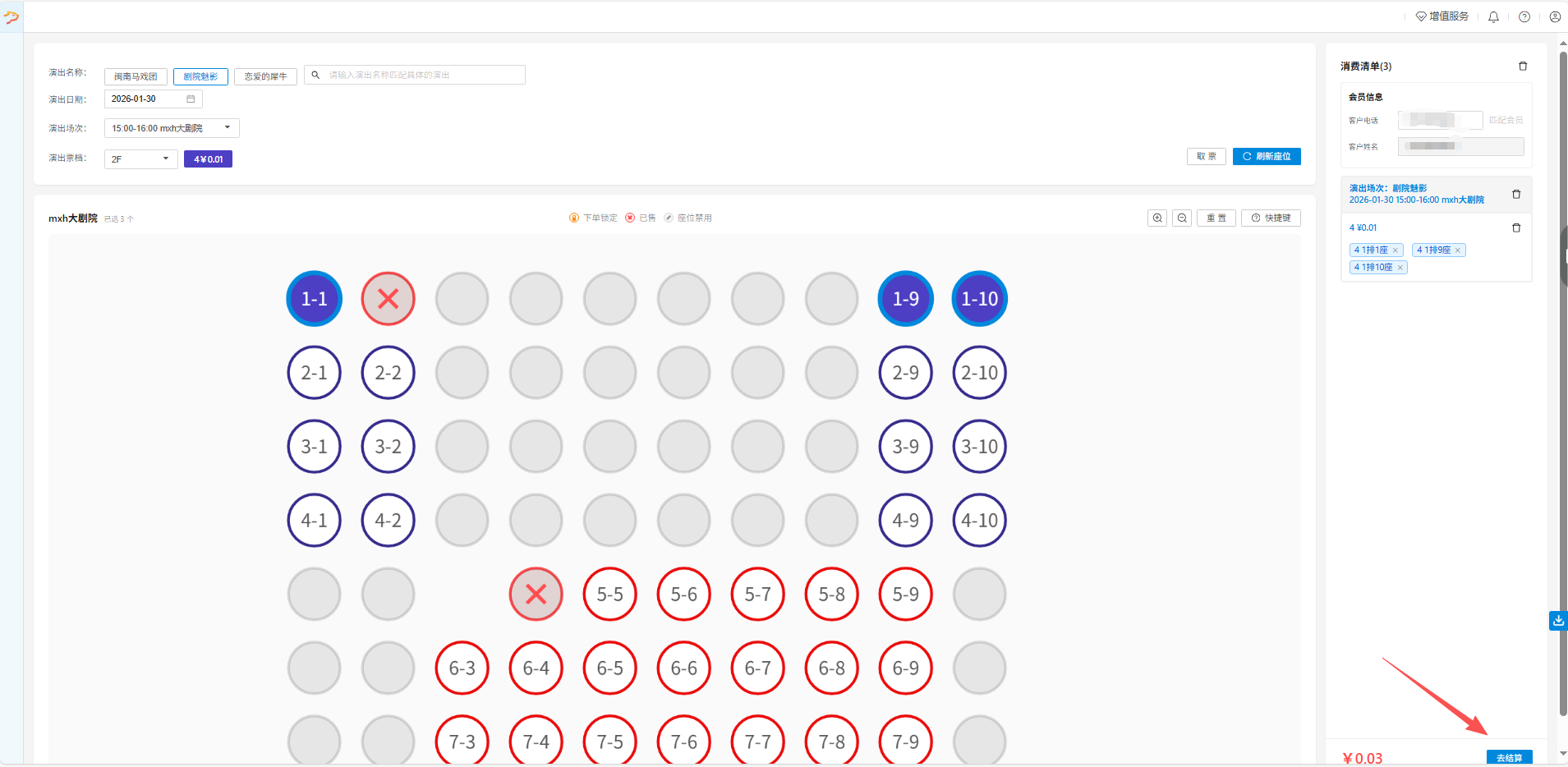Open the help question mark icon

pyautogui.click(x=1524, y=16)
